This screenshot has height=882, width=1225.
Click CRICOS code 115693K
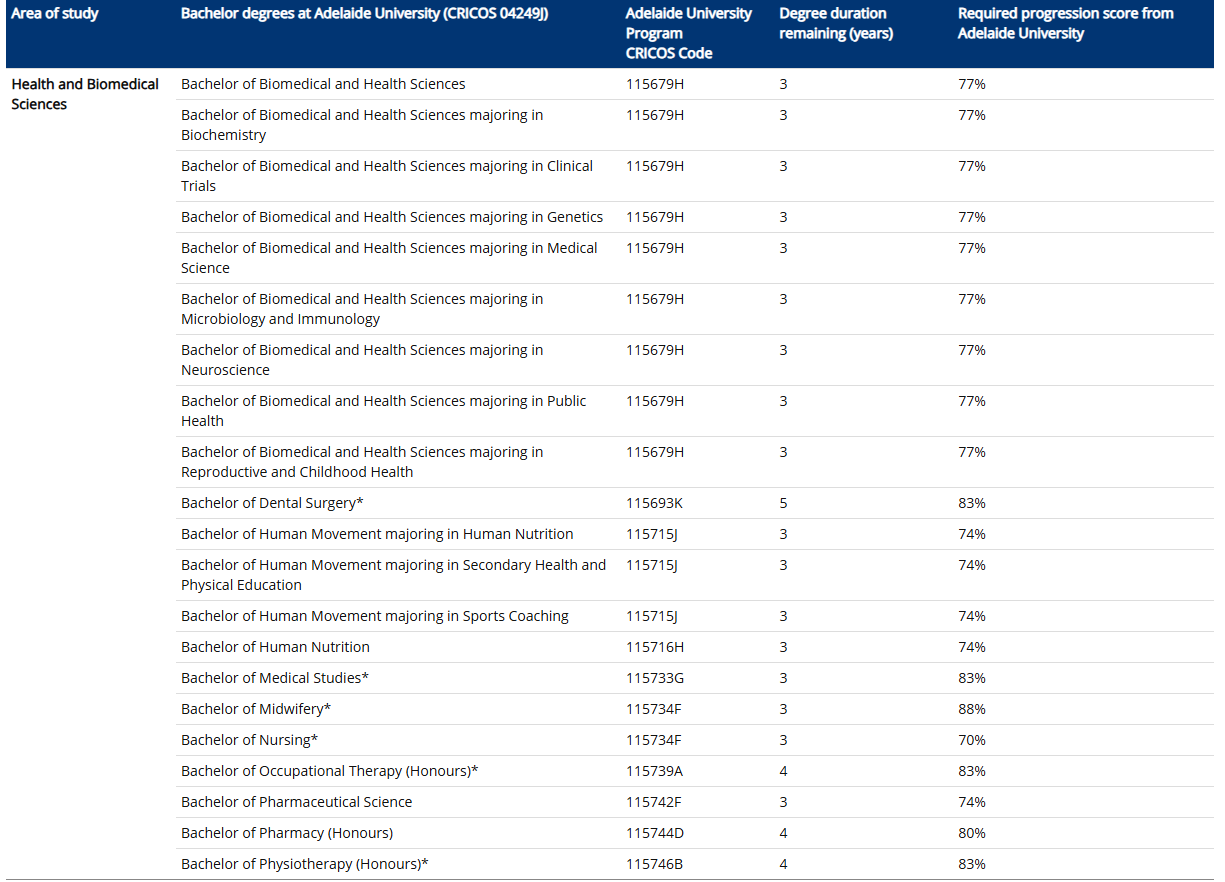pyautogui.click(x=655, y=503)
